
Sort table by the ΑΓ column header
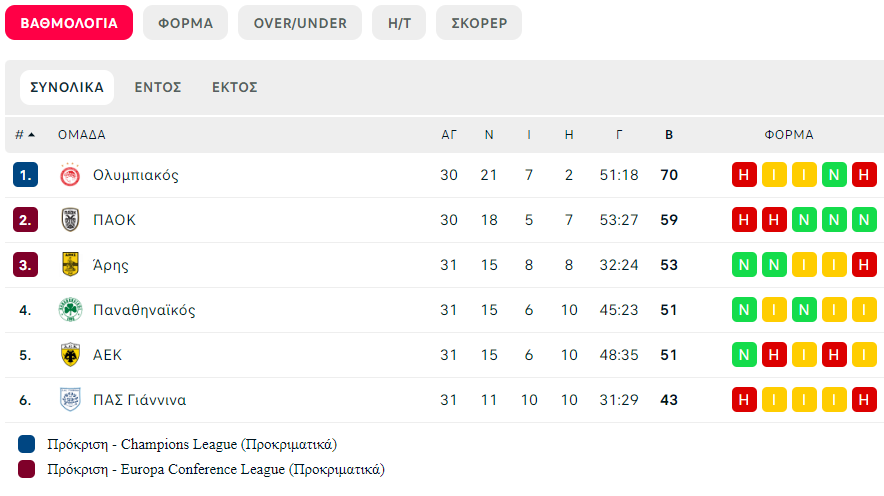tap(449, 135)
